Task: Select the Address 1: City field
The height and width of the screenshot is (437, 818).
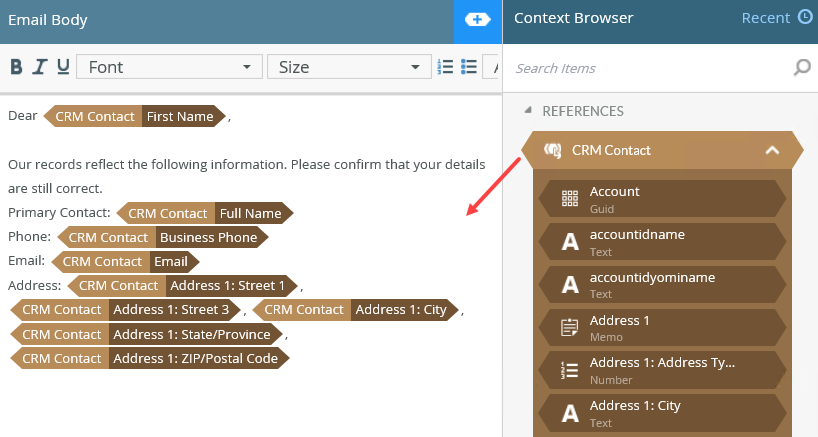Action: pos(662,413)
